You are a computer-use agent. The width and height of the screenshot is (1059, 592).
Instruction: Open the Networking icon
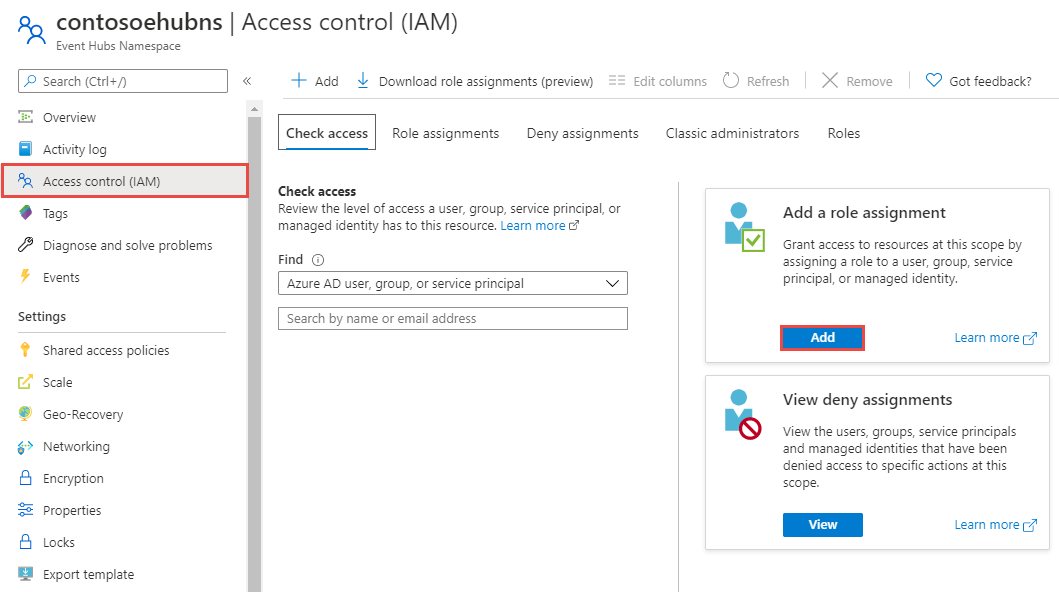point(26,446)
